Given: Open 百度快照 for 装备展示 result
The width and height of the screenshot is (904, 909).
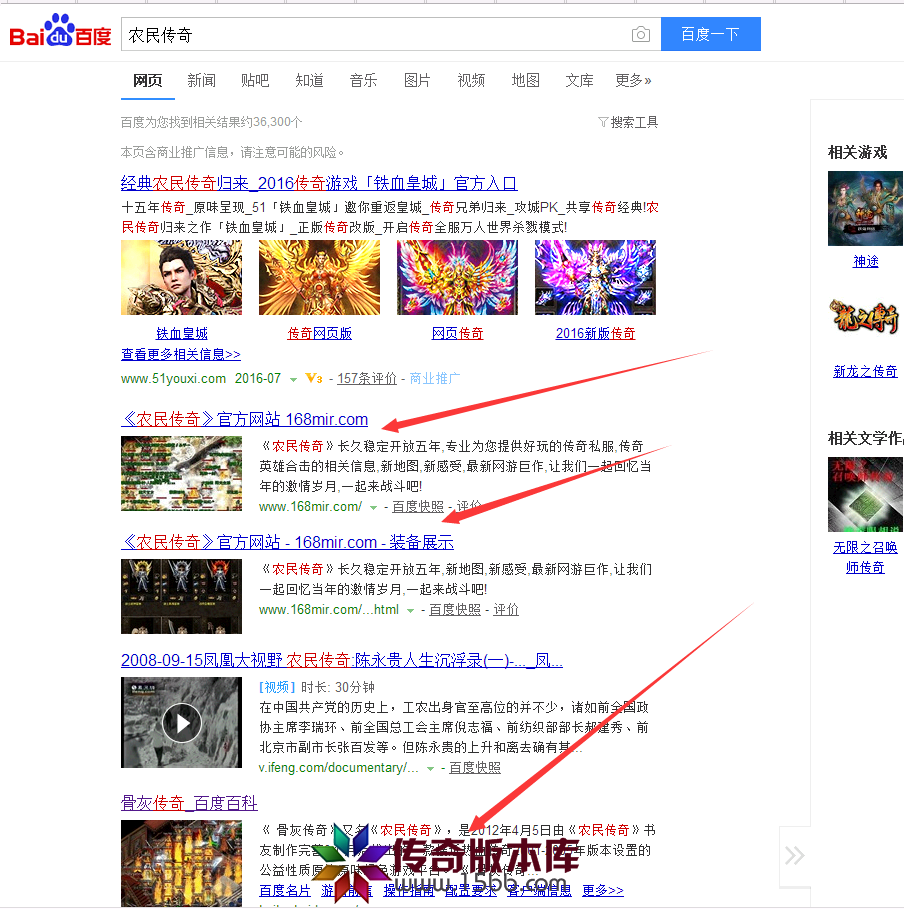Looking at the screenshot, I should pyautogui.click(x=455, y=610).
